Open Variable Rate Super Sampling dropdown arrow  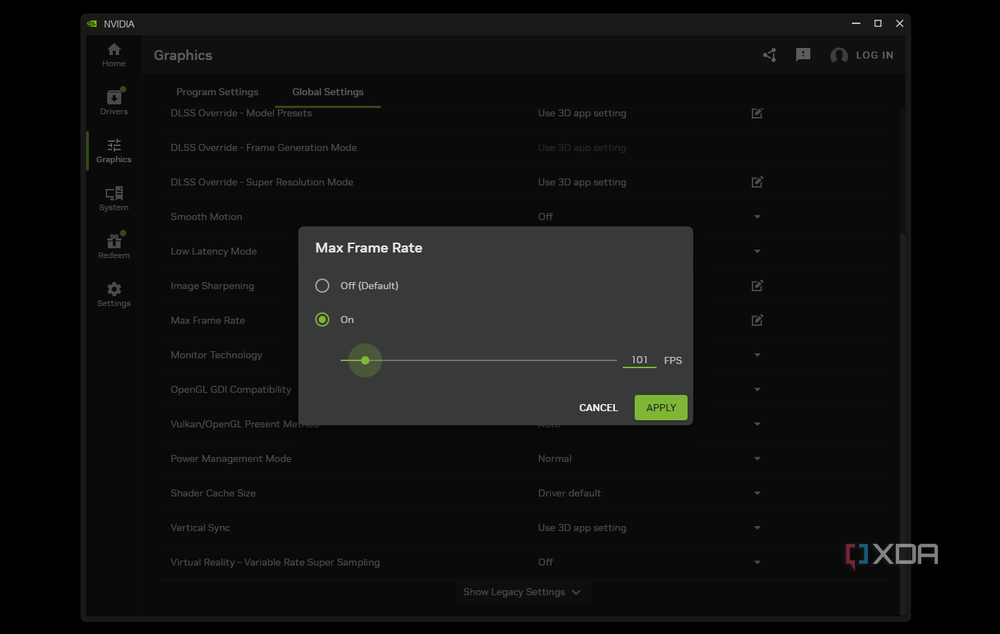[x=757, y=563]
